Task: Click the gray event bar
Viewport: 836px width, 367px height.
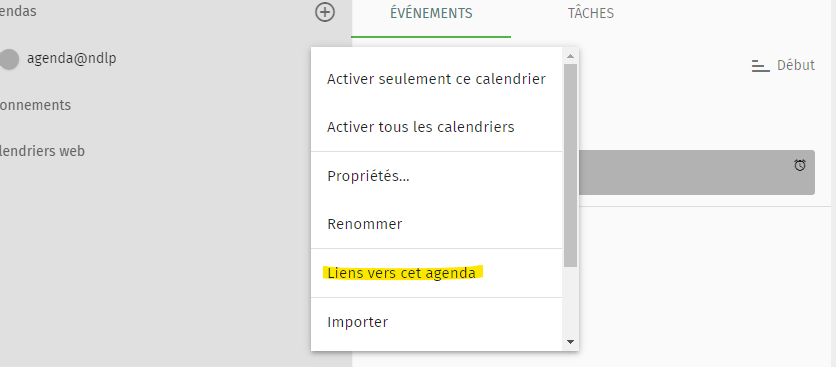Action: [x=696, y=172]
